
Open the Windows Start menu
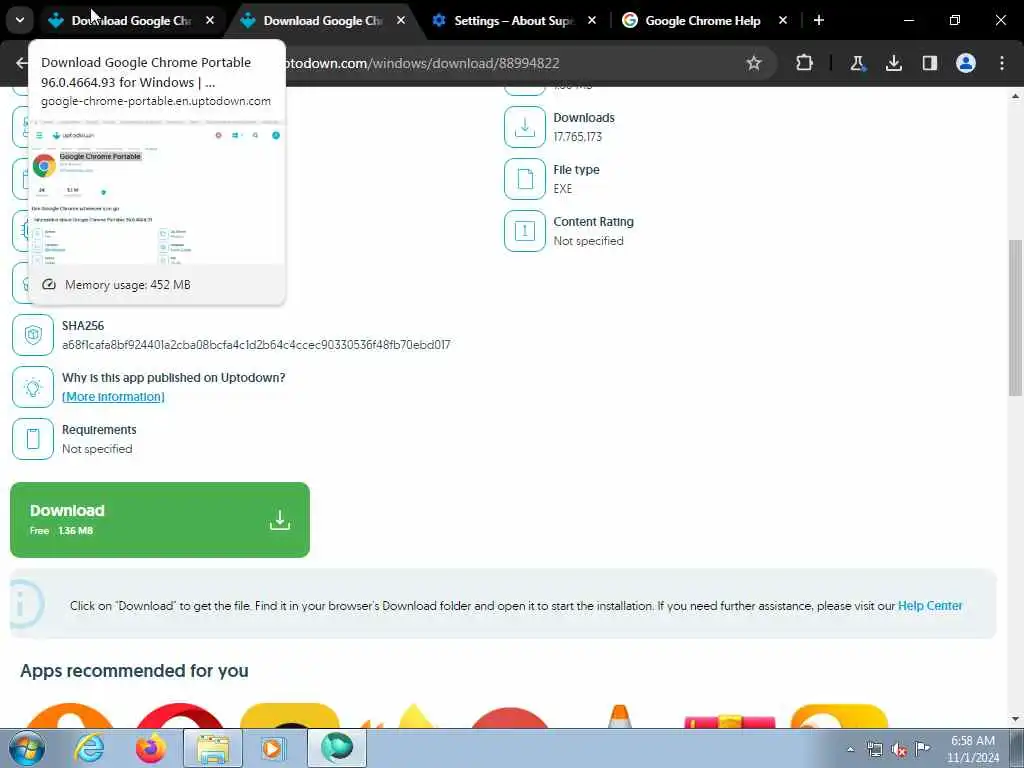coord(27,748)
